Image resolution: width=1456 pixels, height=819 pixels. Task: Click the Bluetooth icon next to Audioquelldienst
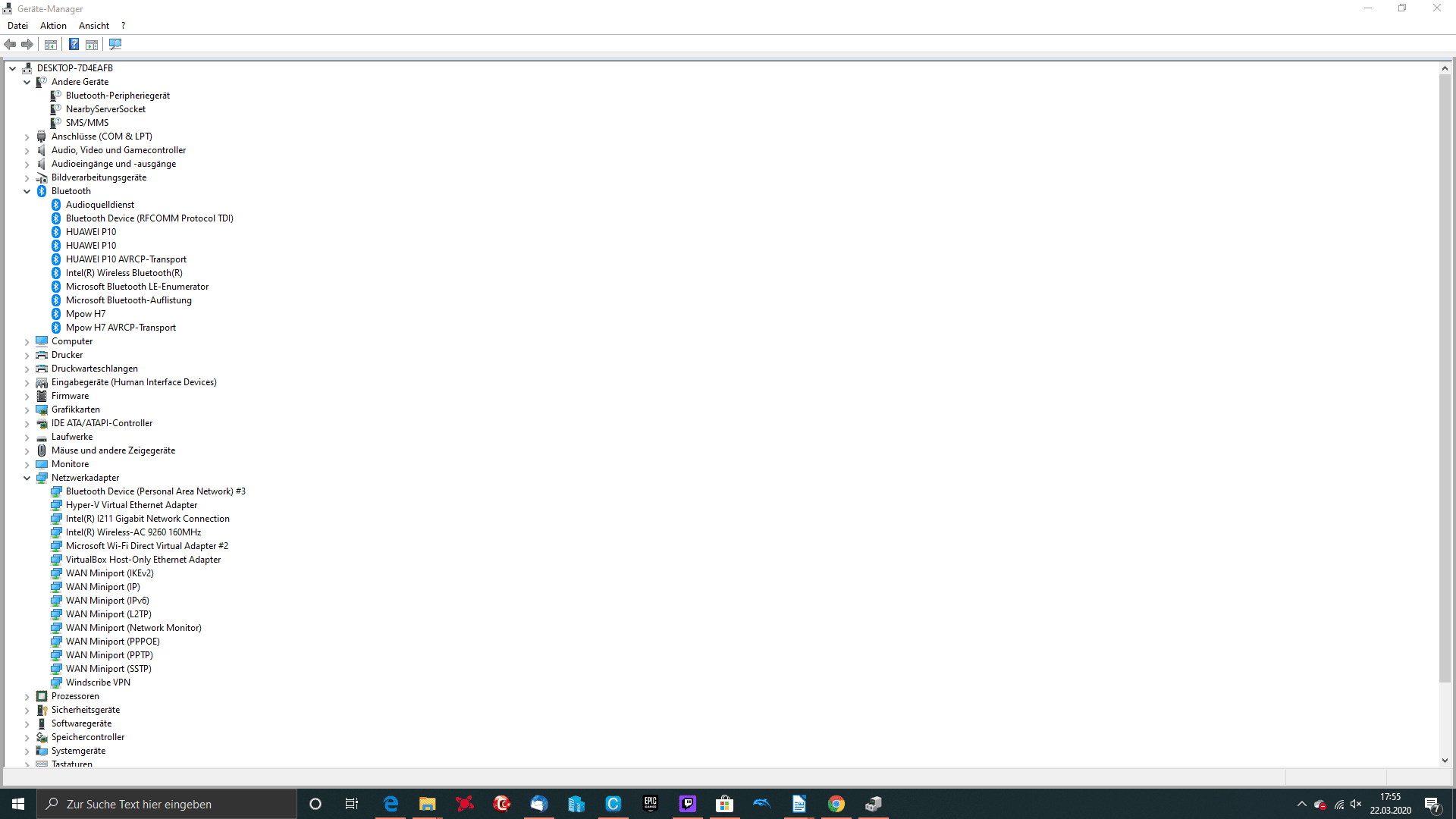pos(56,205)
